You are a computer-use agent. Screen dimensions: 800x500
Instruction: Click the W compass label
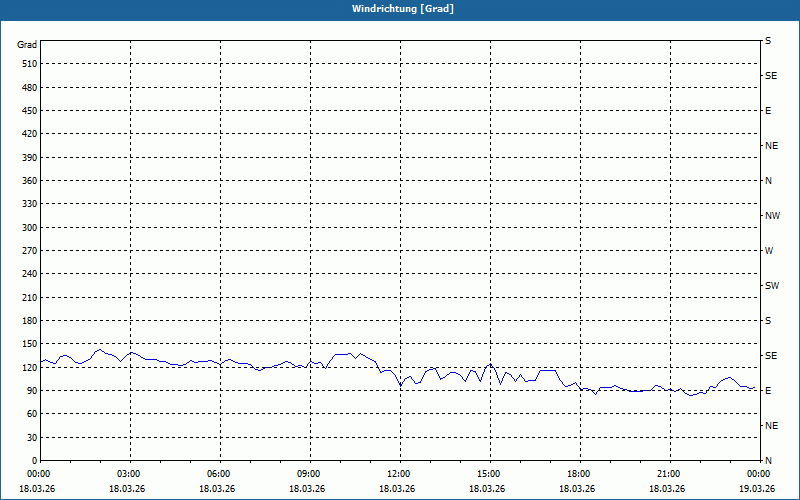coord(769,251)
